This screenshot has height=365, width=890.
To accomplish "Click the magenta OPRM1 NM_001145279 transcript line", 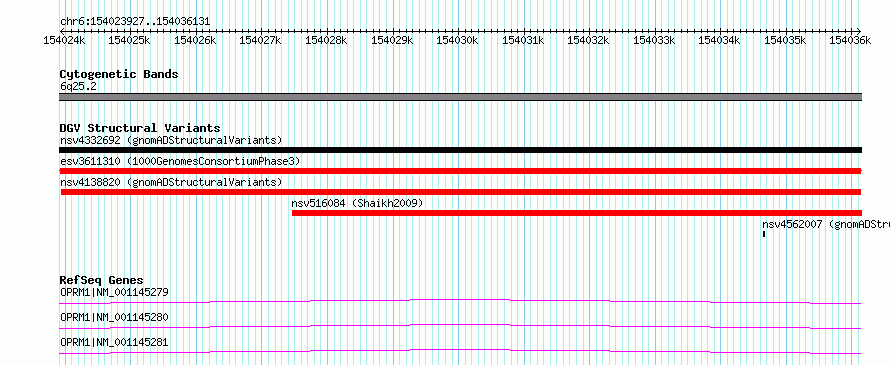I will [x=461, y=301].
